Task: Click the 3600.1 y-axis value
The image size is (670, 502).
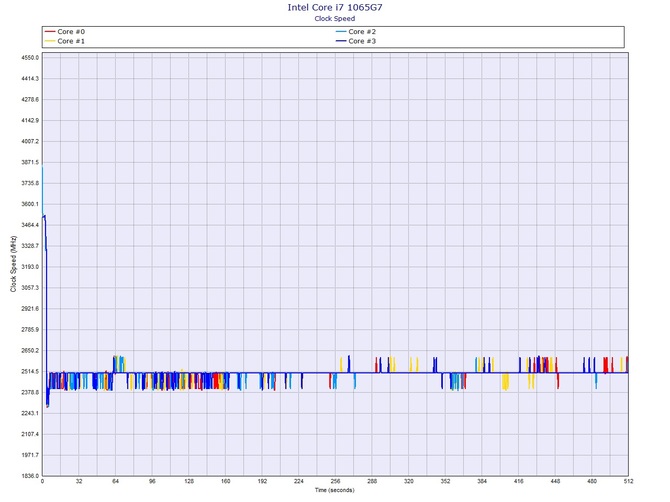Action: [30, 204]
